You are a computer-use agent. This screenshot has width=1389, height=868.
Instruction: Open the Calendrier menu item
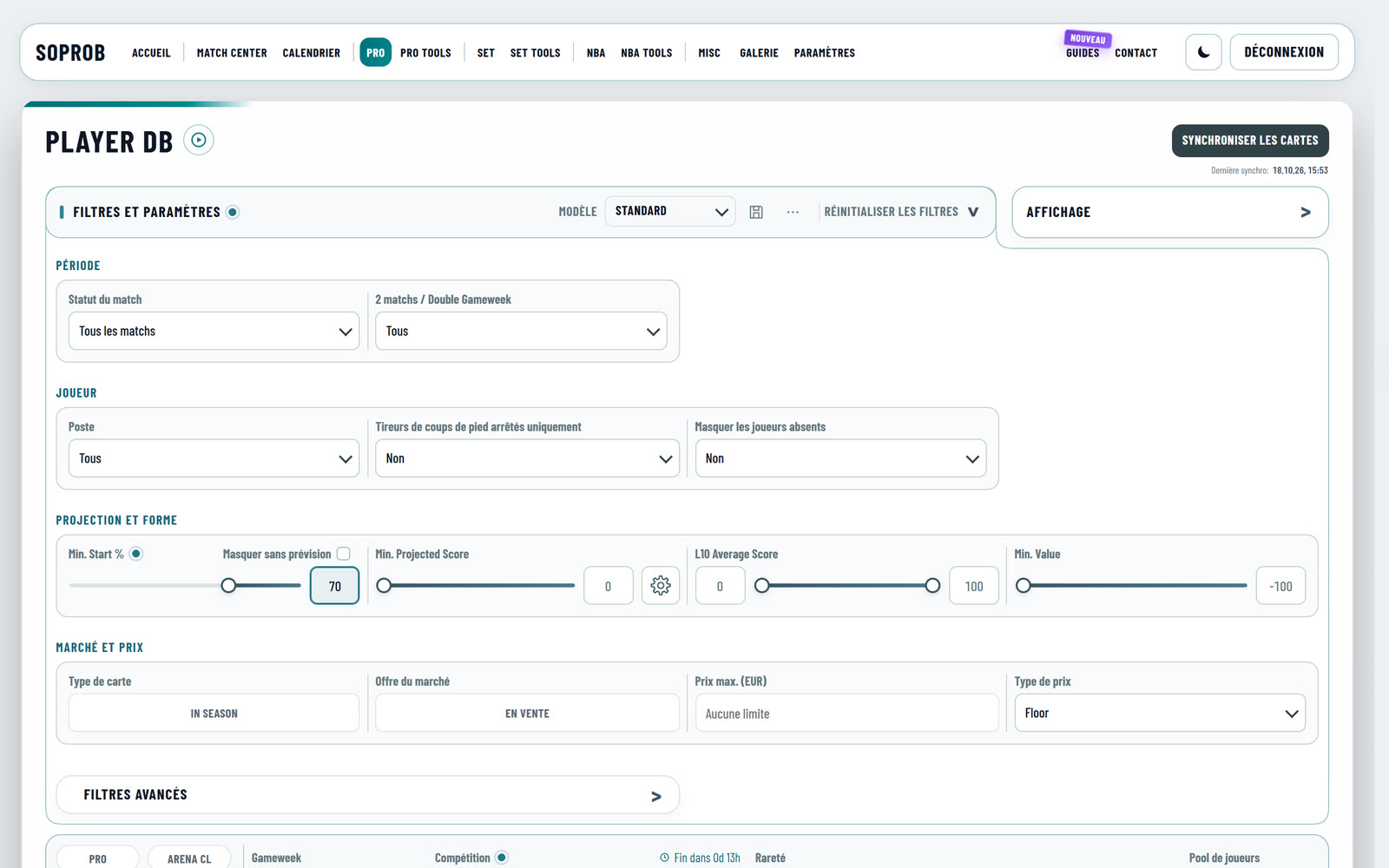click(311, 53)
